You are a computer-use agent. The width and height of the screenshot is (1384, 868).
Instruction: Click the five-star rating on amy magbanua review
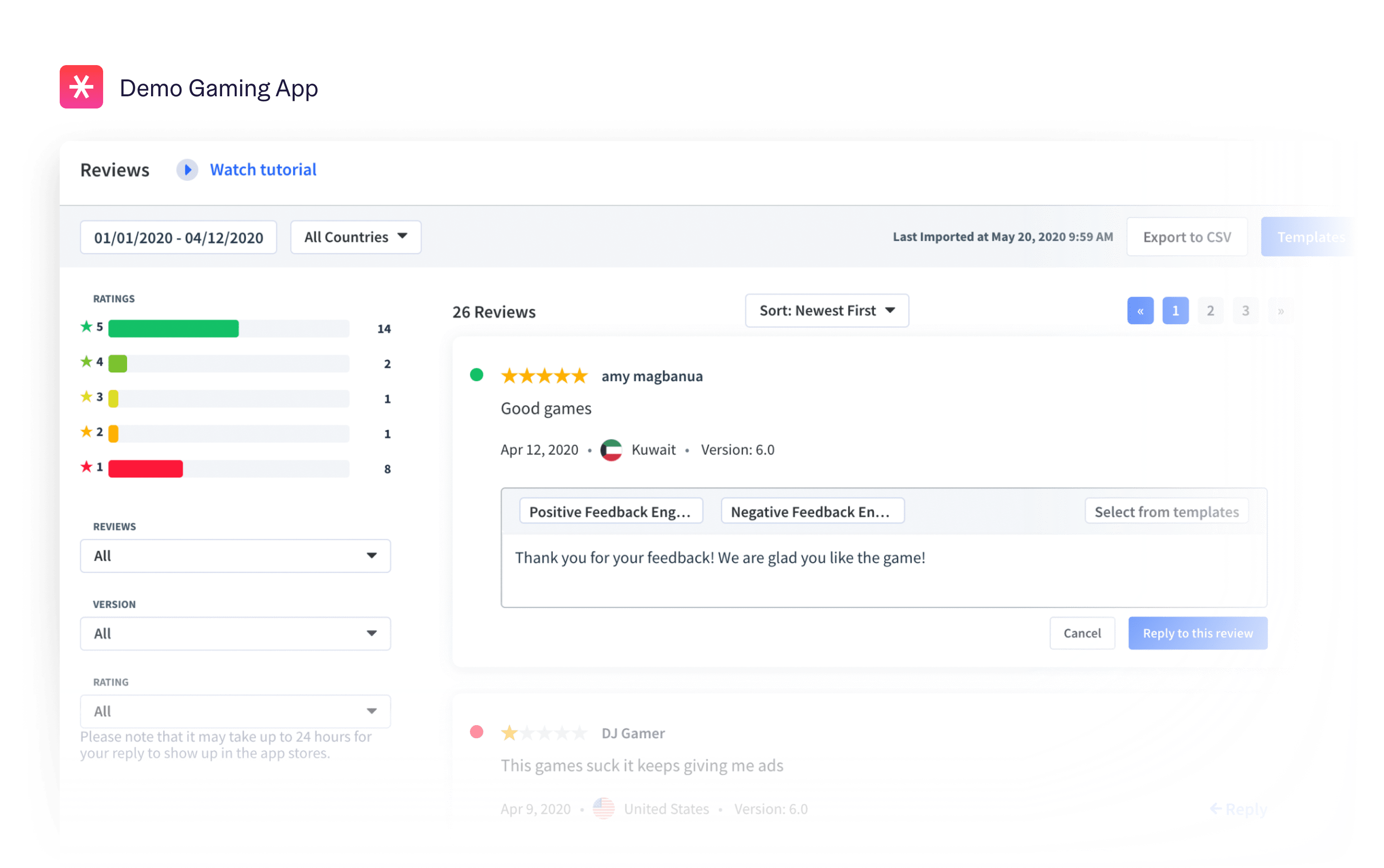click(544, 376)
